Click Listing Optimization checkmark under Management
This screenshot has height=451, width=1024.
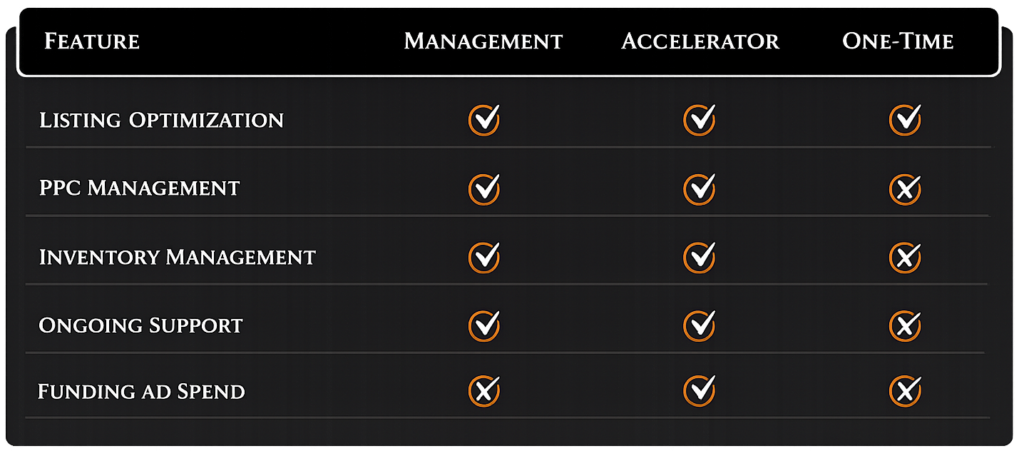[484, 120]
